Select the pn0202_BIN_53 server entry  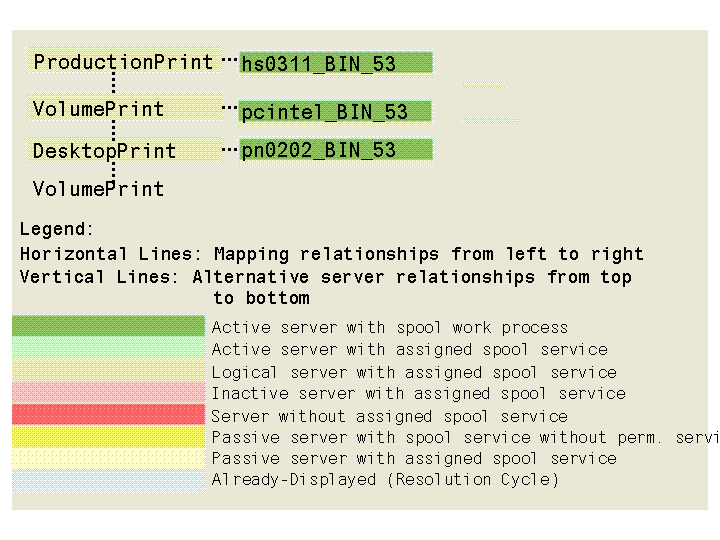coord(335,151)
